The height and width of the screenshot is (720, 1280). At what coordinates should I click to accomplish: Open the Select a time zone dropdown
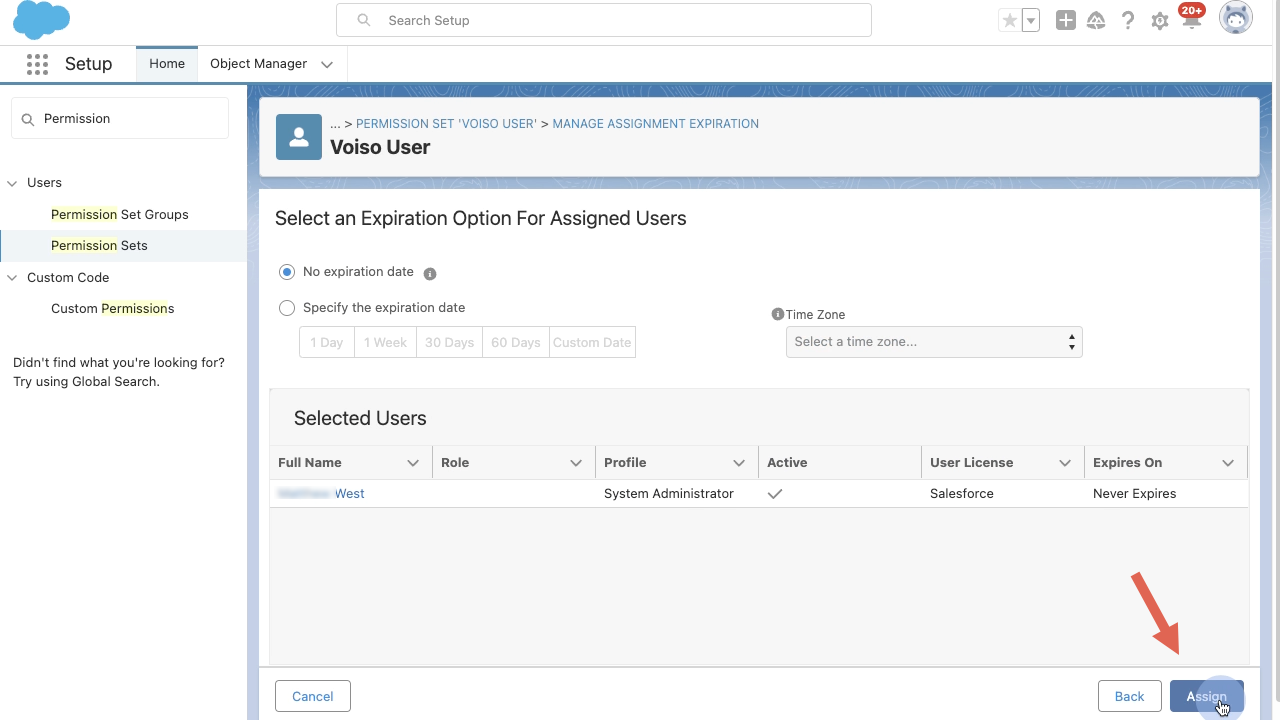tap(934, 342)
